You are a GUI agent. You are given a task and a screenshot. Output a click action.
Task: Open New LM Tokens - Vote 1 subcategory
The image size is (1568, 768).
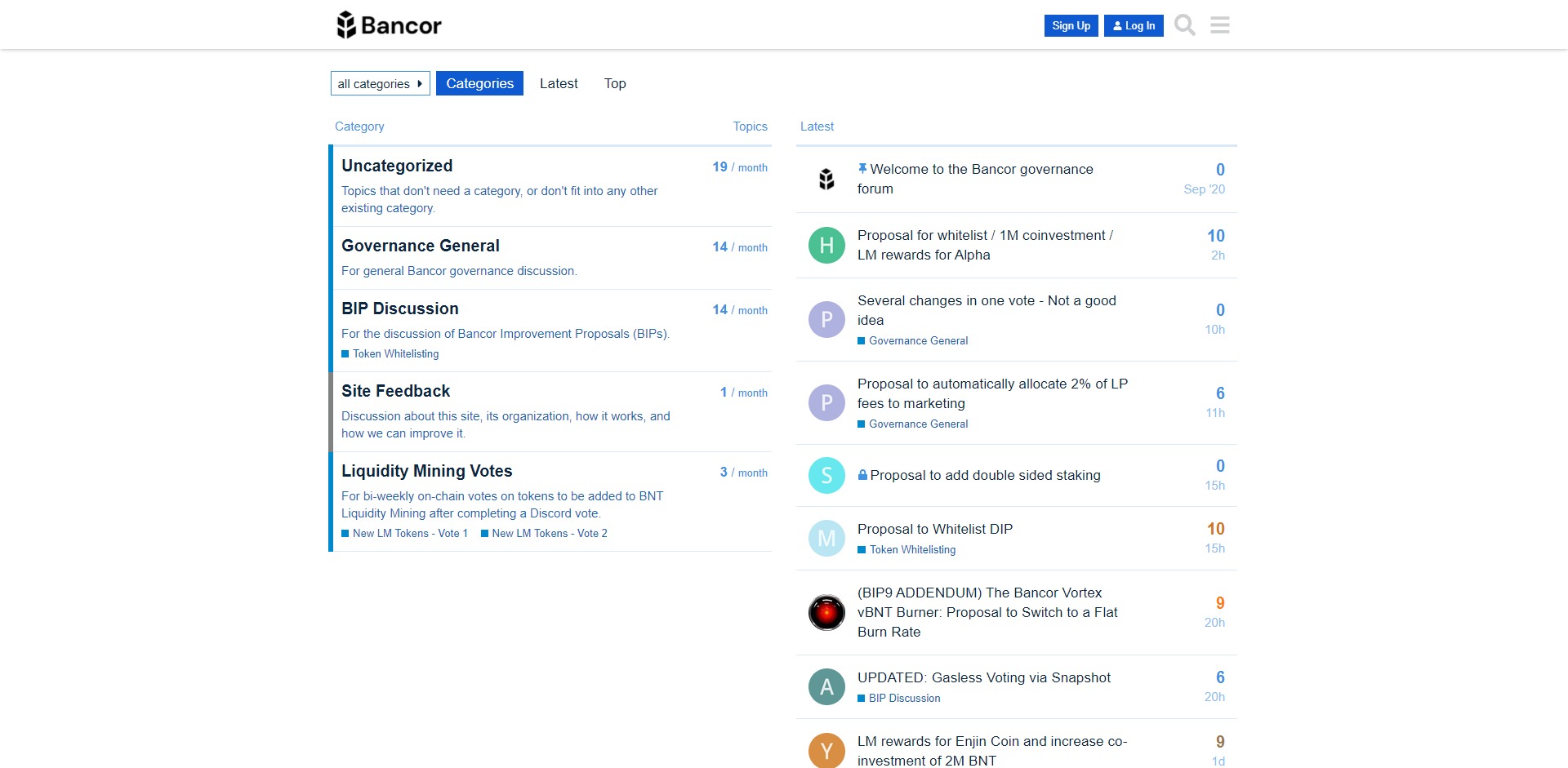tap(405, 533)
